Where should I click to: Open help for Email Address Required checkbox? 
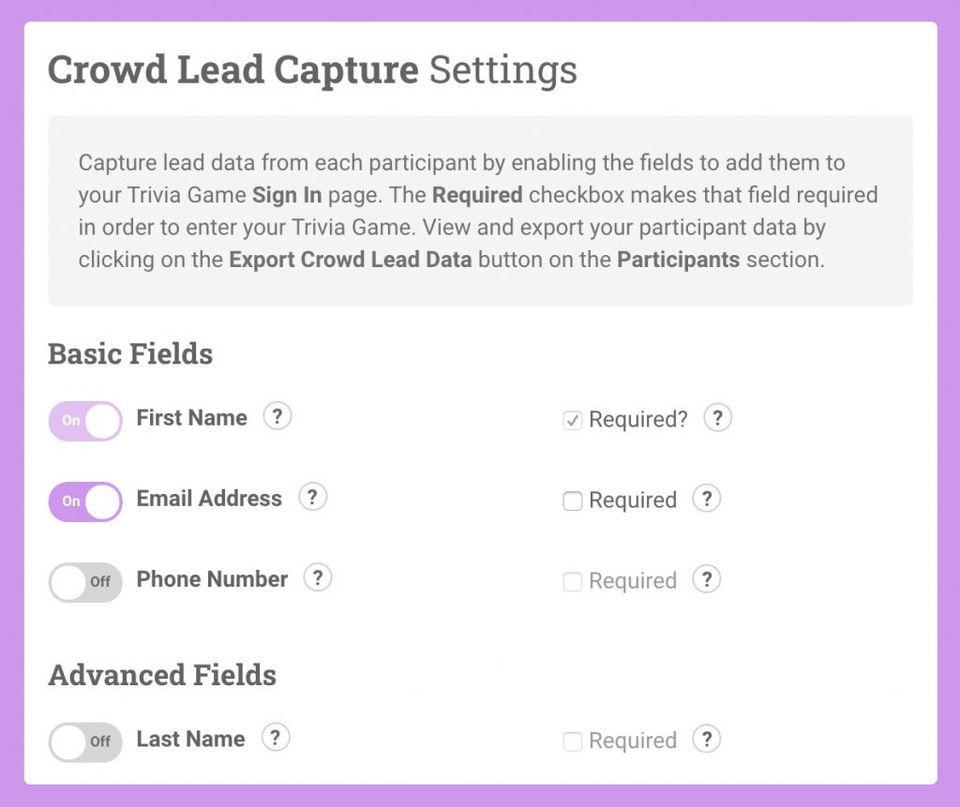pos(707,498)
